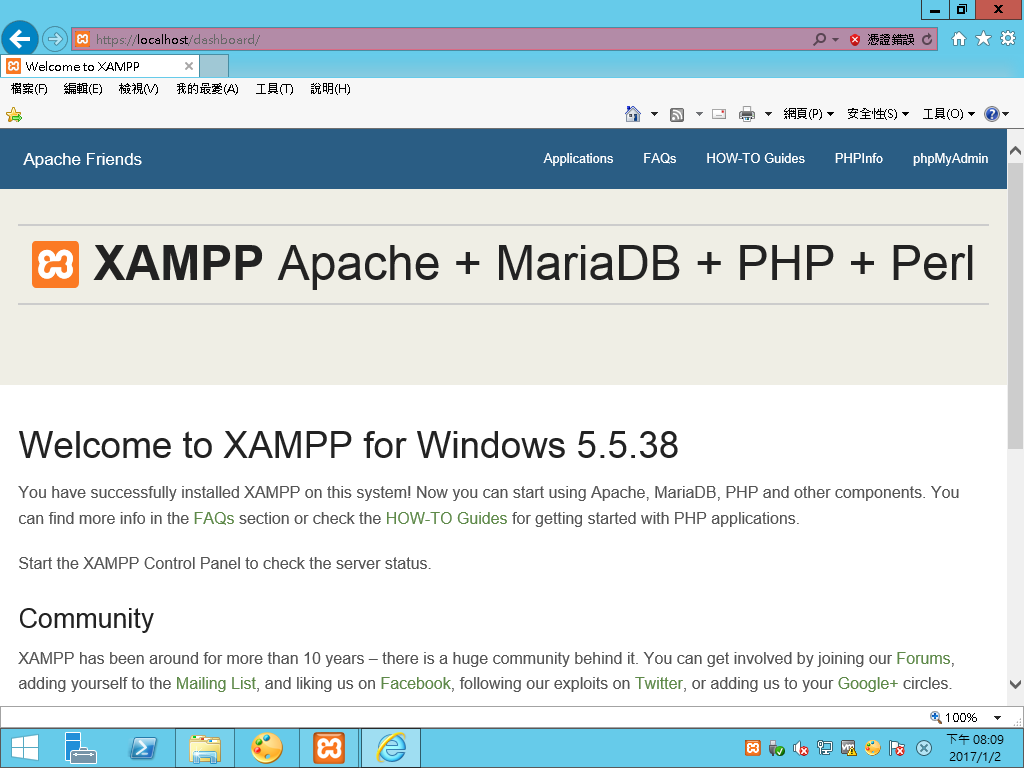Open XAMPP Control Panel from the taskbar

(x=329, y=748)
